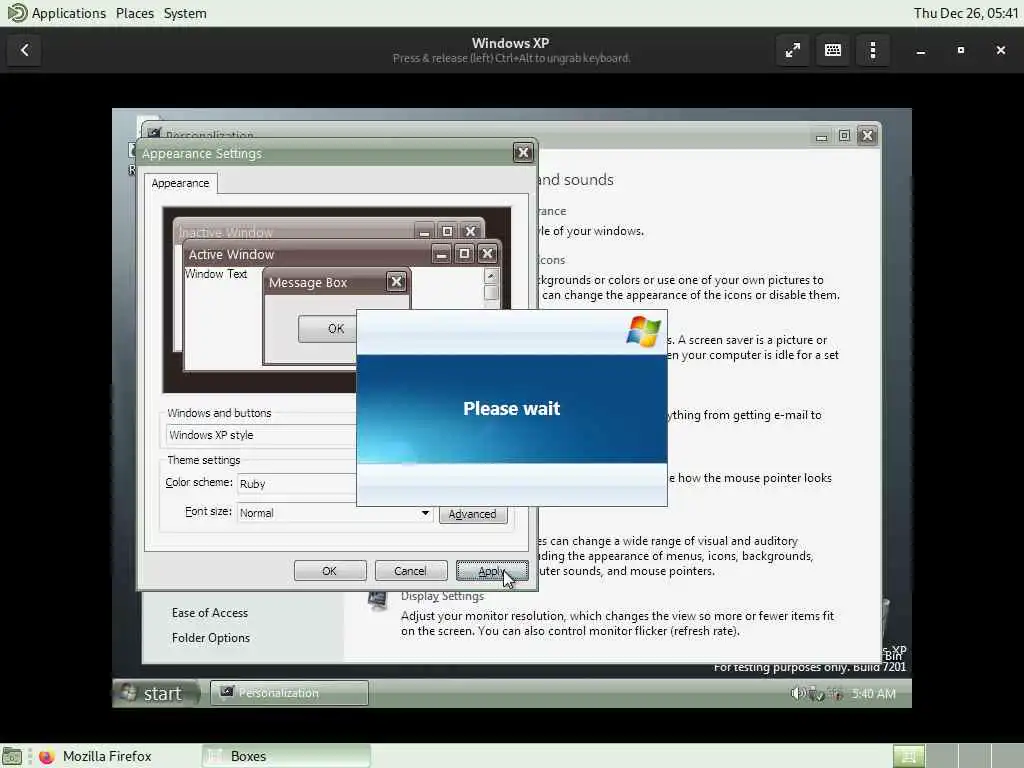The width and height of the screenshot is (1024, 768).
Task: Click the XP Start button
Action: point(157,693)
